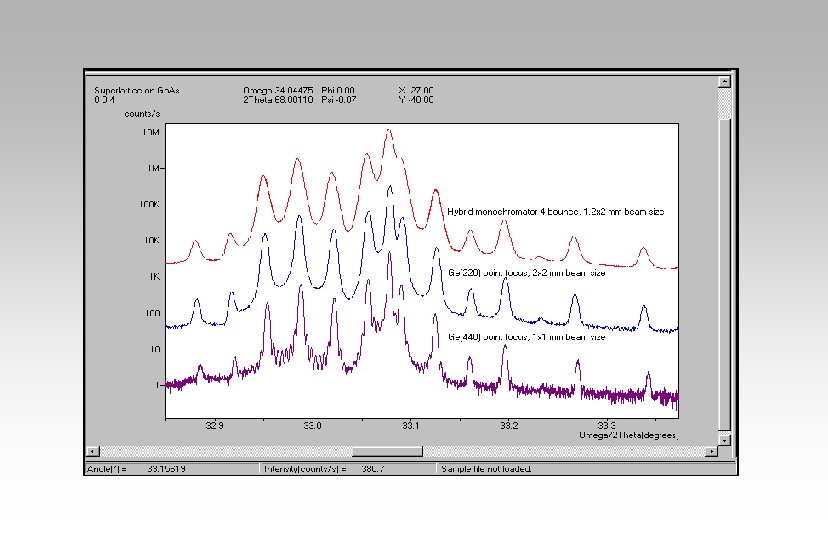Click the blue curve central peak
The width and height of the screenshot is (828, 533).
tap(390, 188)
